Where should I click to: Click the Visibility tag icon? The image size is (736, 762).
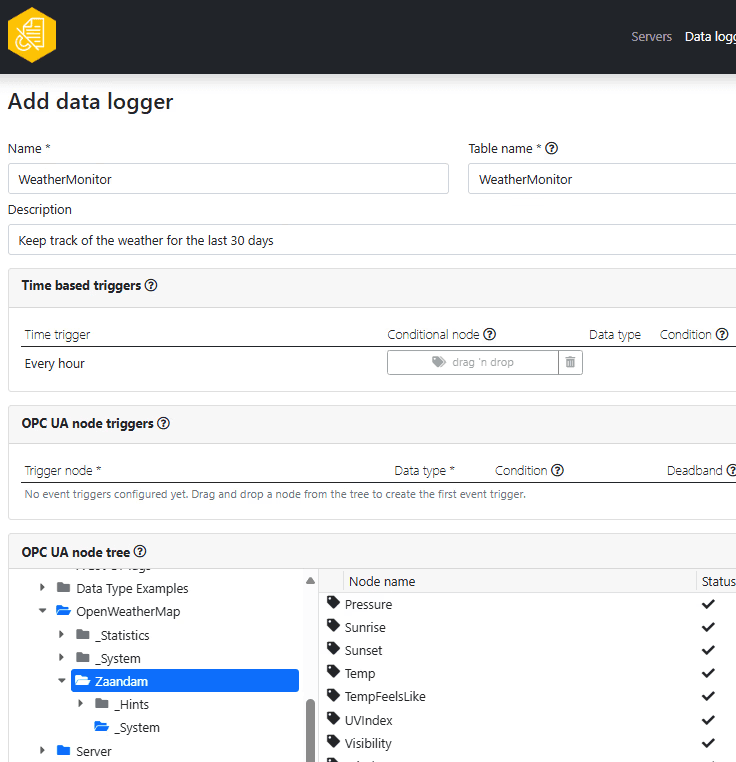(333, 742)
